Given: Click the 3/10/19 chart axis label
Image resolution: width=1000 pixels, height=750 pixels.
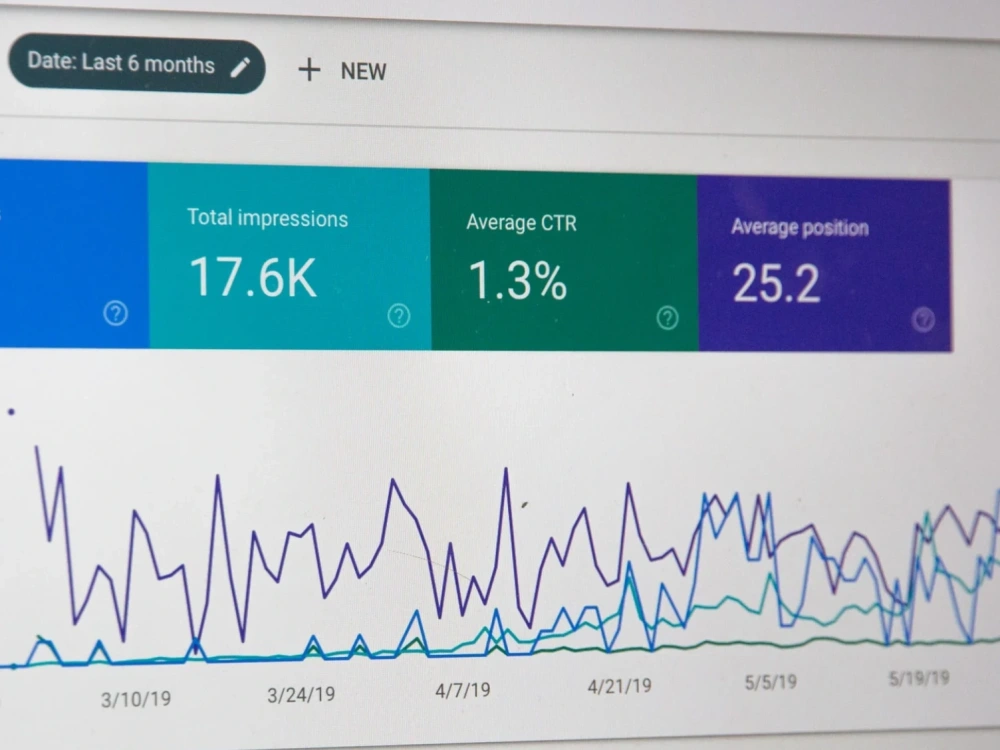Looking at the screenshot, I should pos(136,700).
